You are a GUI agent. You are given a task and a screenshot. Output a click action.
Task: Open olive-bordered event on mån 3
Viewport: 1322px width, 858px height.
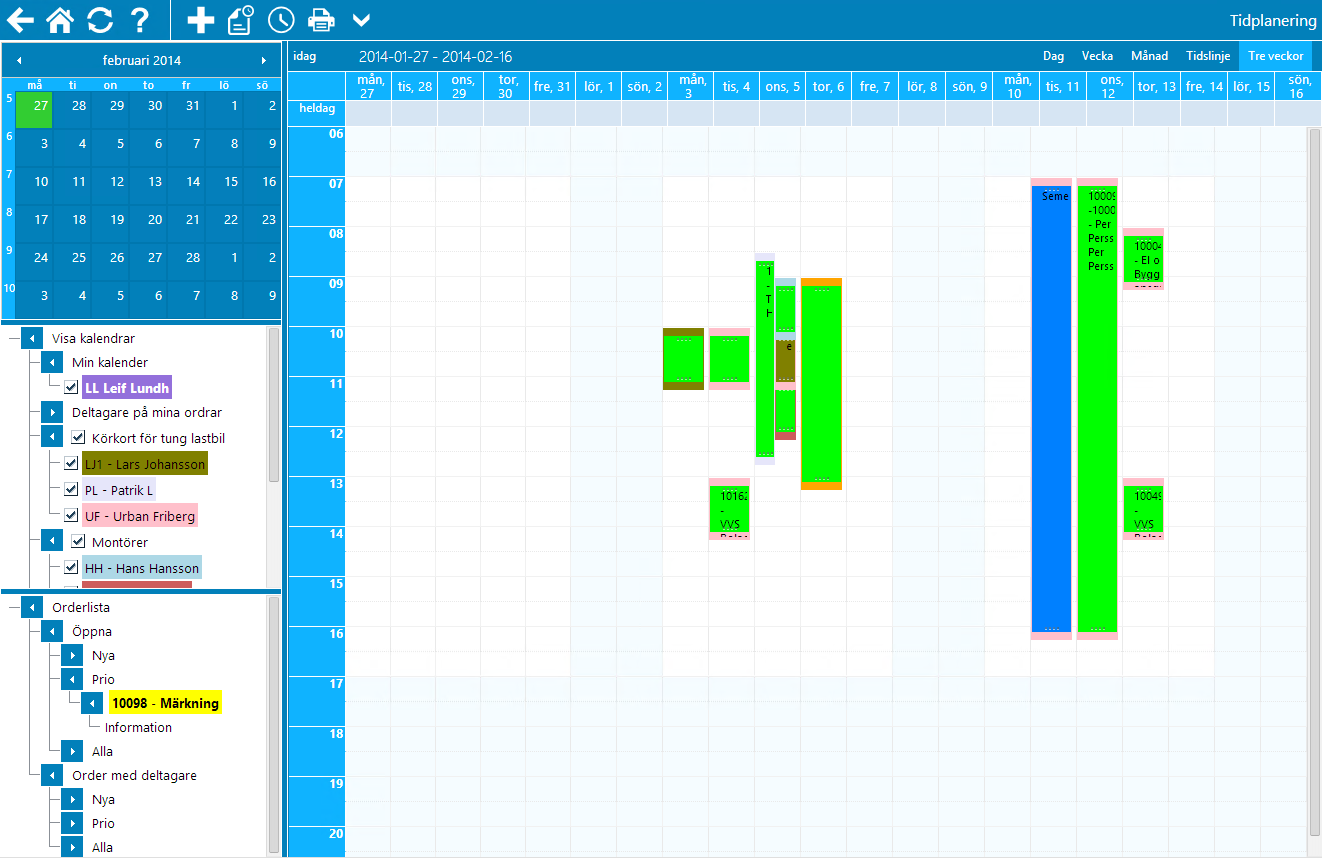[683, 359]
